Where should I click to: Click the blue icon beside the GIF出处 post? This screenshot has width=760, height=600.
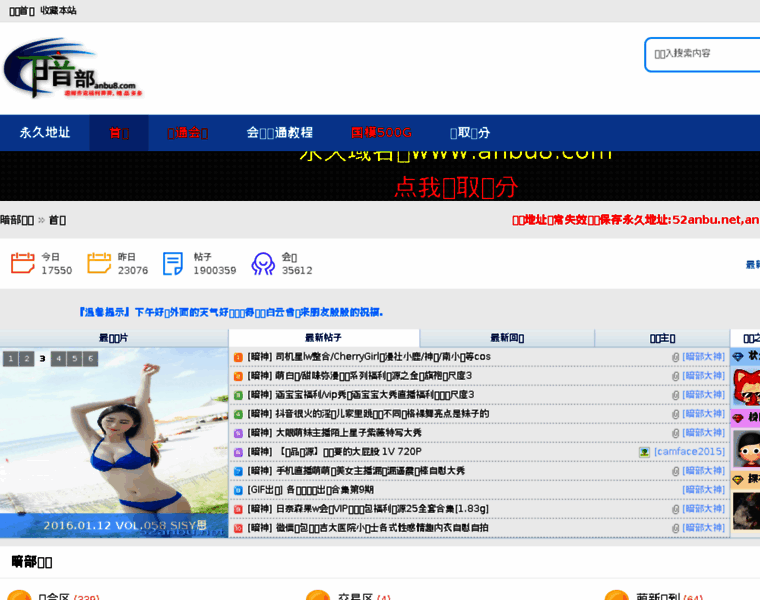[x=238, y=490]
